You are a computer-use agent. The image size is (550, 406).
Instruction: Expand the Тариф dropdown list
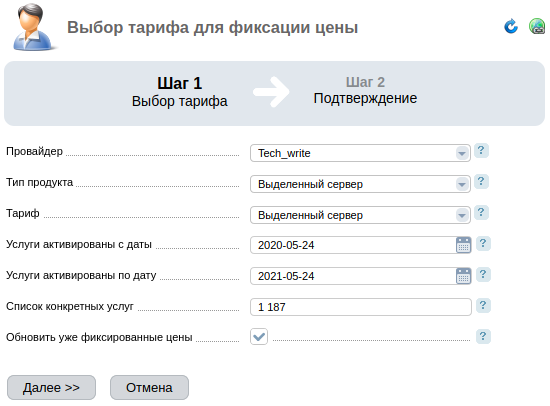pos(360,215)
